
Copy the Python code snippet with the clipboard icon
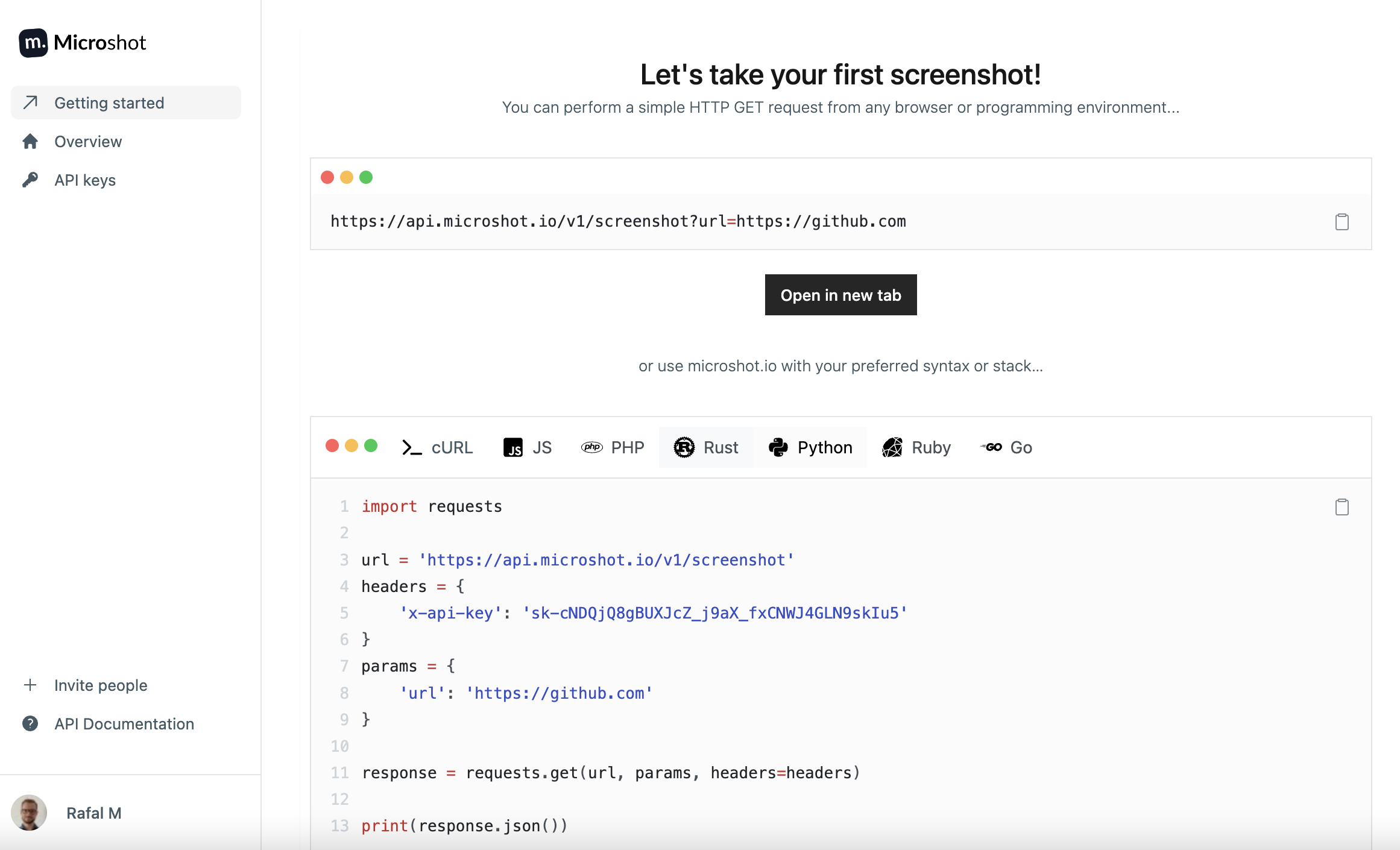(x=1342, y=507)
